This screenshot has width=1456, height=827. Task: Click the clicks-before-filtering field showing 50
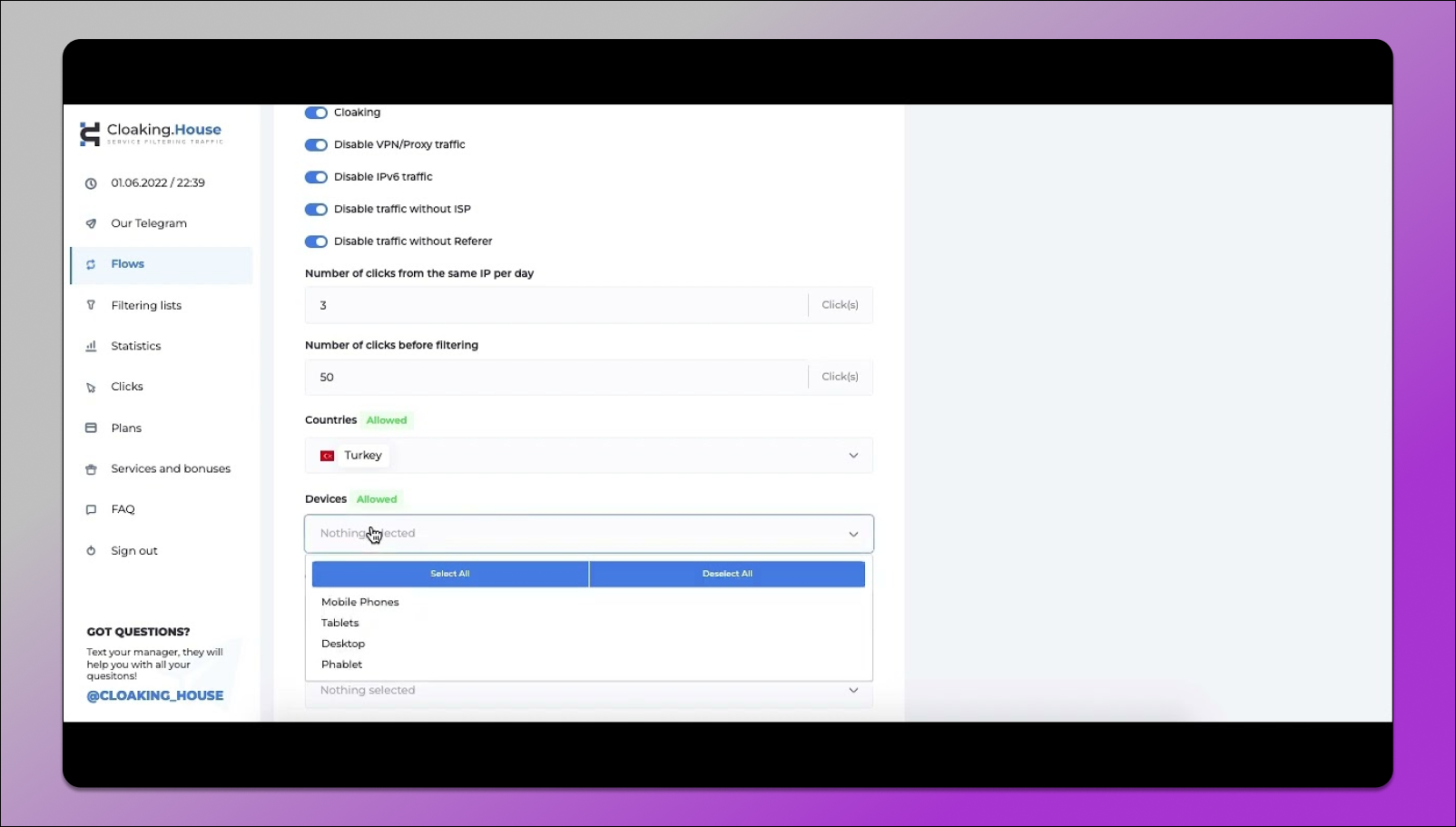tap(556, 377)
